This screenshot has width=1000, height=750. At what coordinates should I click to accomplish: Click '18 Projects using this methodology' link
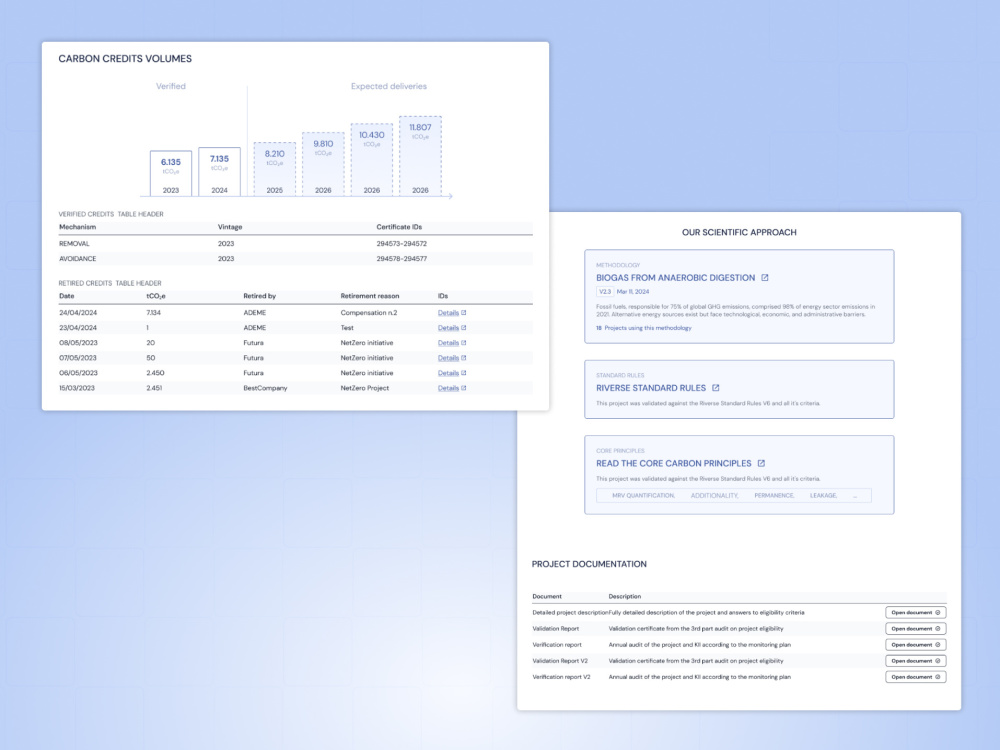(x=643, y=328)
